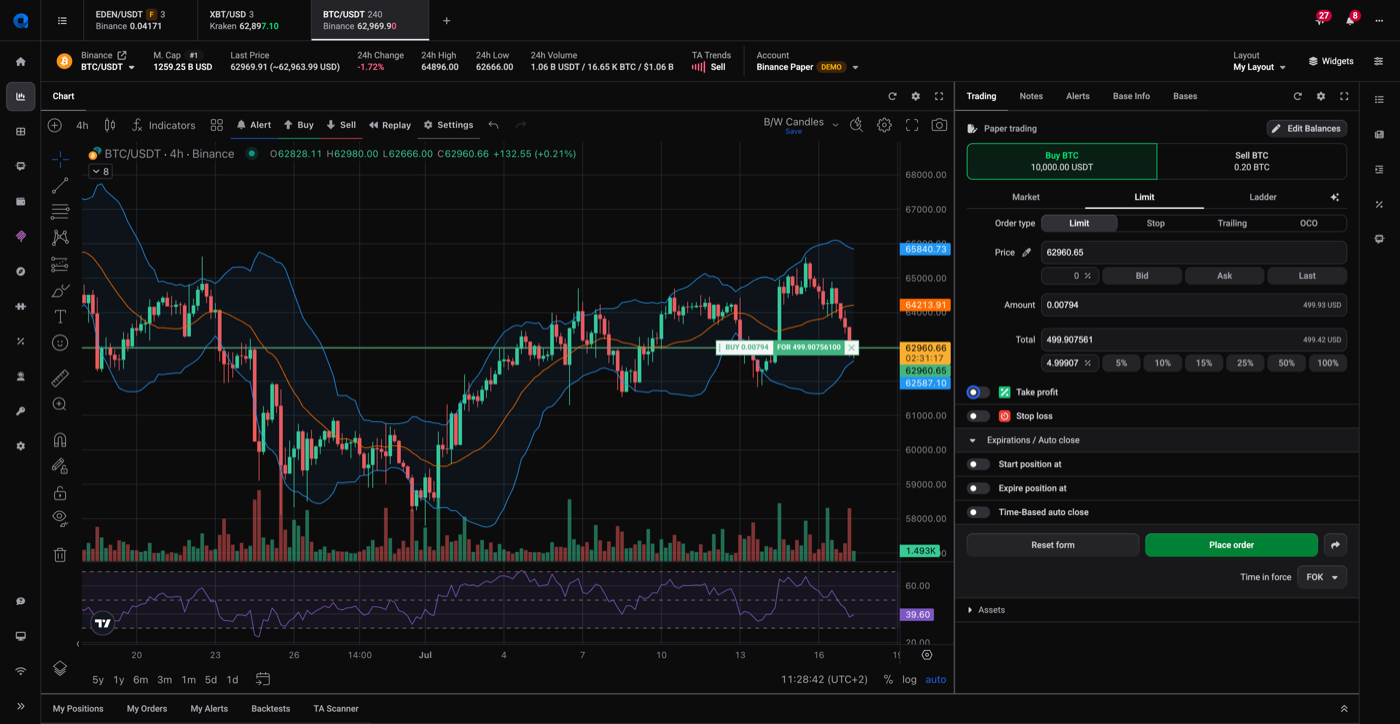1400x724 pixels.
Task: Open the Base Info tab
Action: 1131,96
